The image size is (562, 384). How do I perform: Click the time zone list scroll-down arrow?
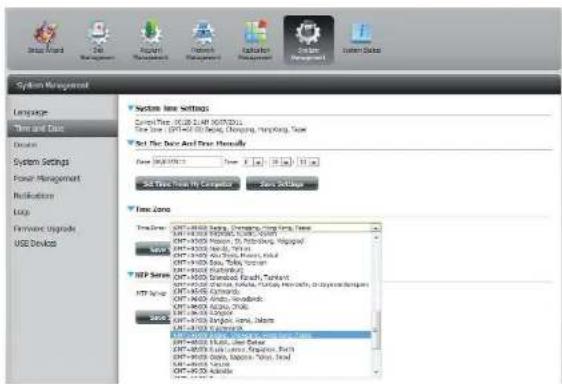(376, 372)
